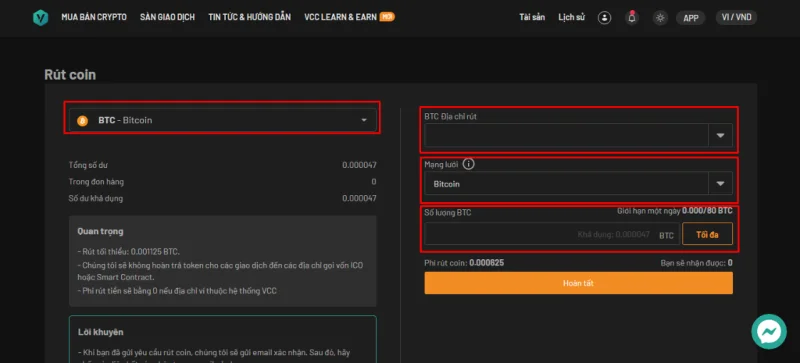Click the network info icon beside Mạng lưới
Viewport: 800px width, 363px height.
(x=468, y=164)
